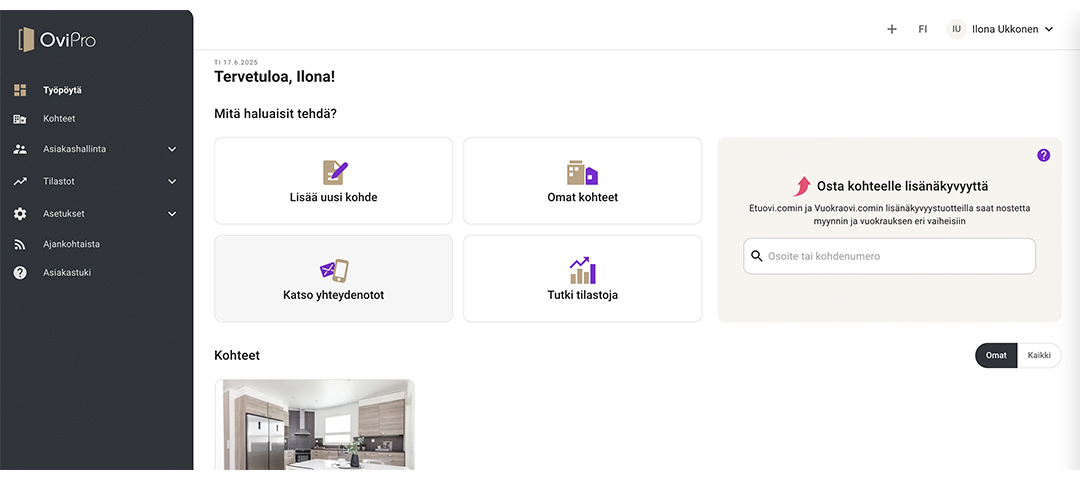Click the plus icon in top bar
Screen dimensions: 1080x480
pos(891,30)
